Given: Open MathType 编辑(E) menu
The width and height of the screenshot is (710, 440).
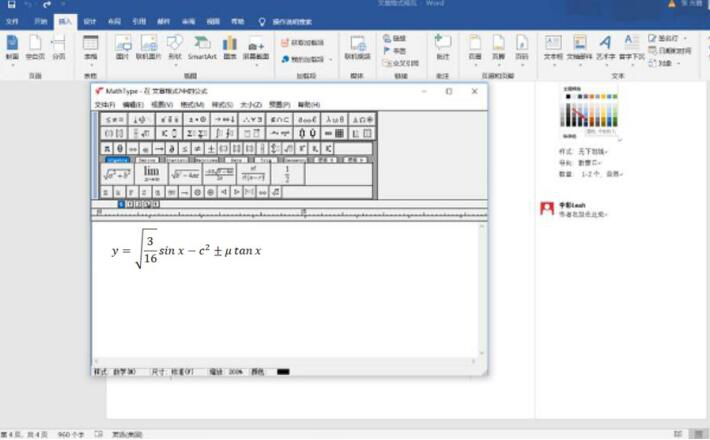Looking at the screenshot, I should click(x=133, y=105).
